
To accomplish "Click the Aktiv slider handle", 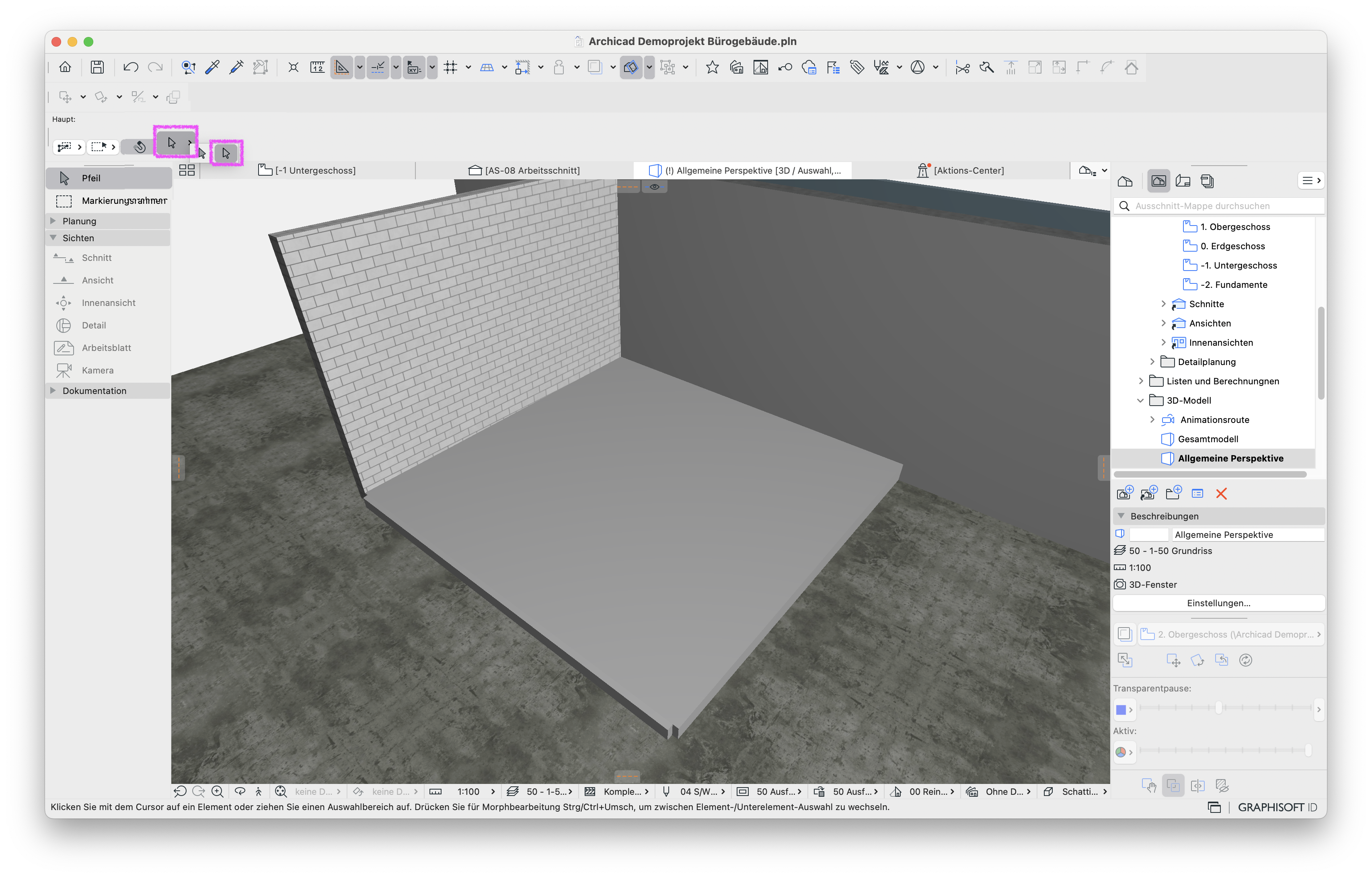I will point(1308,750).
